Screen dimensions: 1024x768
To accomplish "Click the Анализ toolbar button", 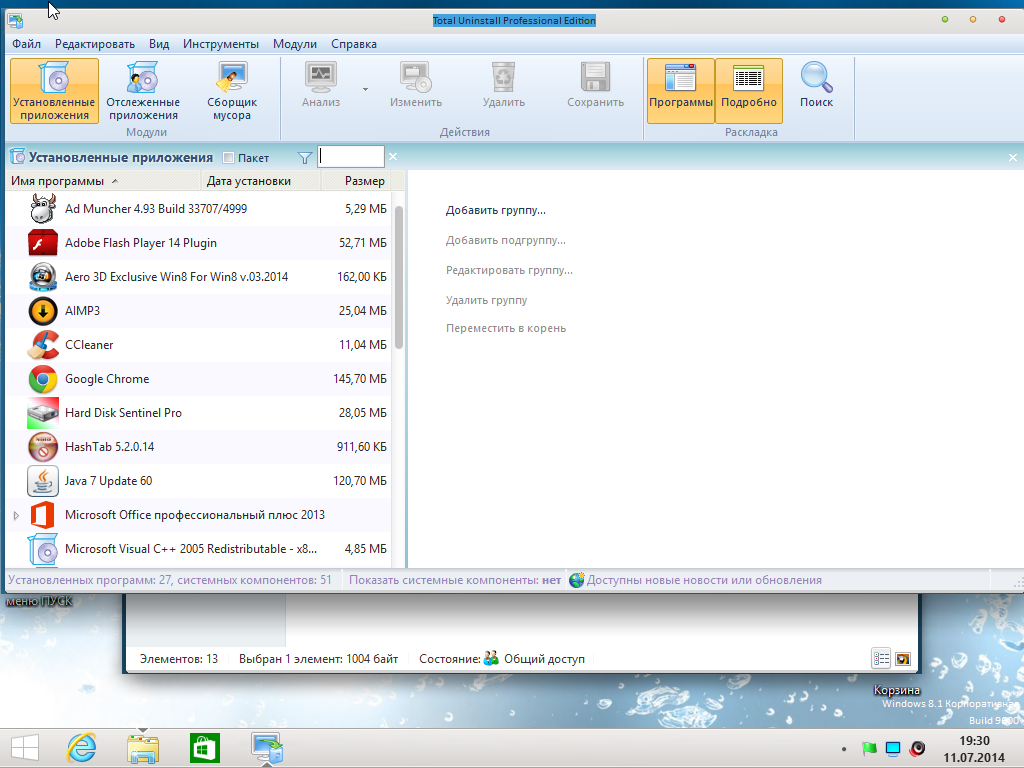I will (x=321, y=85).
